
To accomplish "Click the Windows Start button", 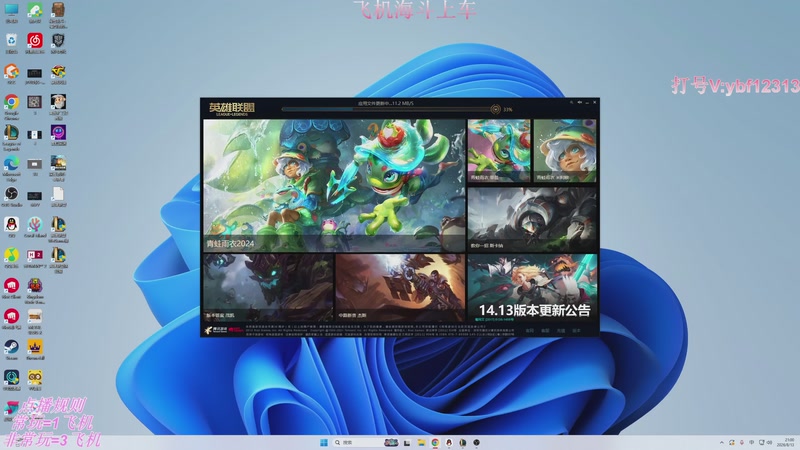I will tap(323, 442).
